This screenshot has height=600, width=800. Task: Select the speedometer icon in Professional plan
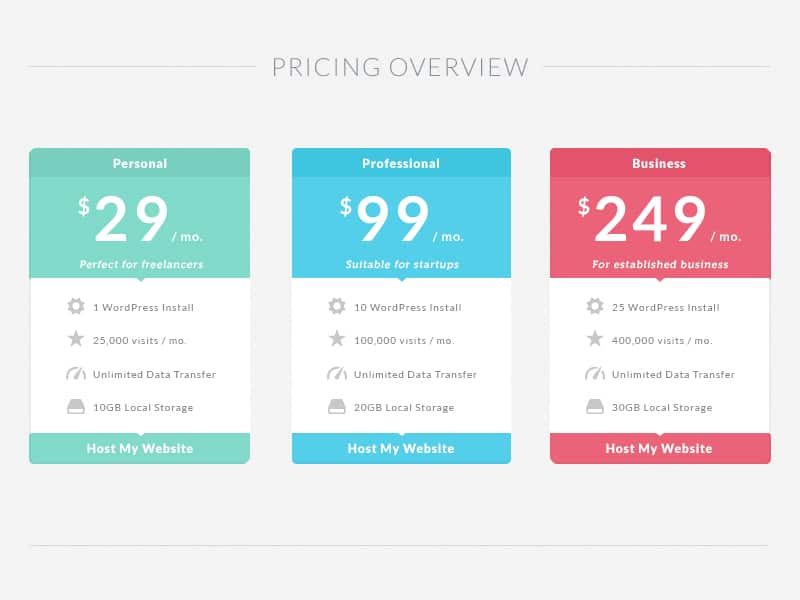tap(337, 373)
